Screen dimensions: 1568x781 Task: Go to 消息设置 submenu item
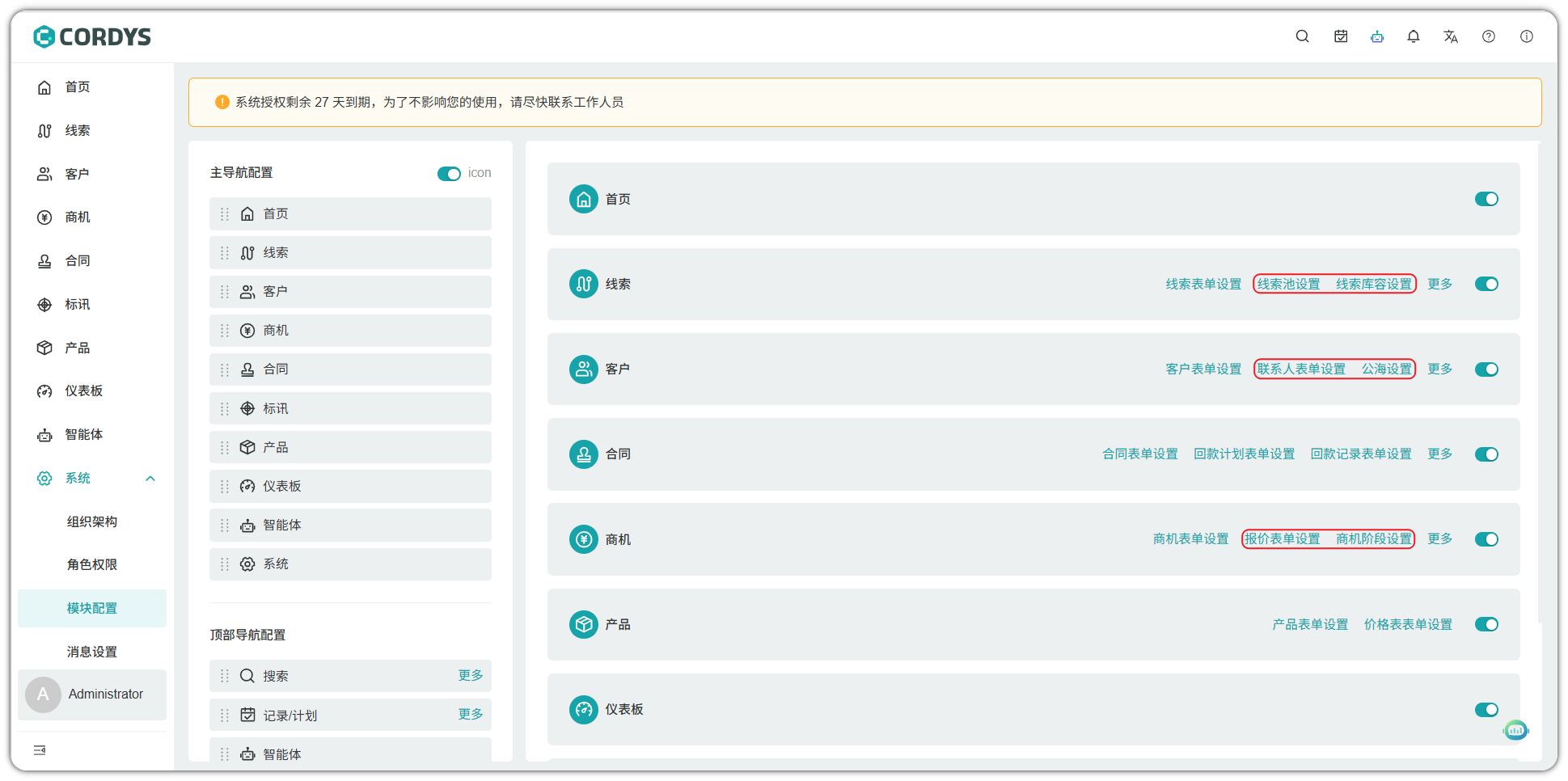92,652
